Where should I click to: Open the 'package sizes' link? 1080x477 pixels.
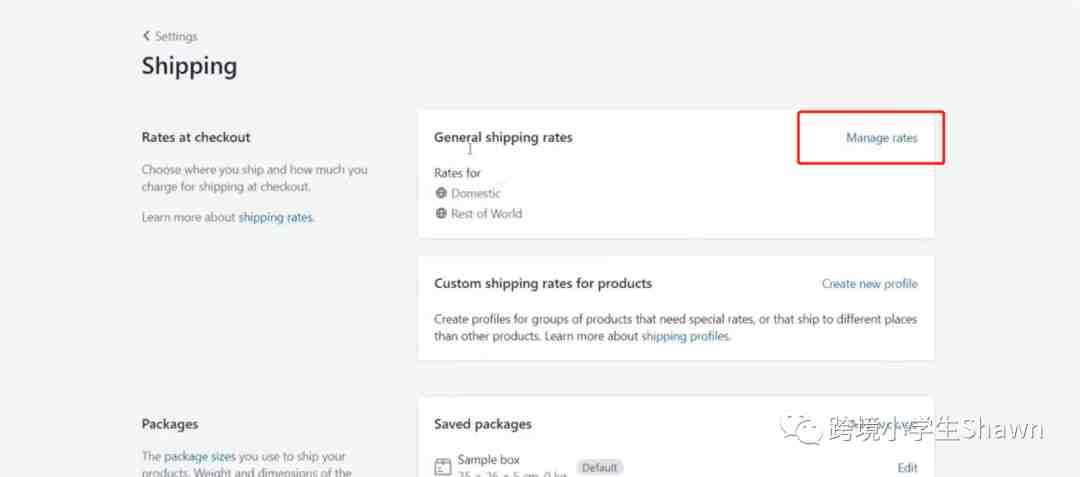[201, 456]
